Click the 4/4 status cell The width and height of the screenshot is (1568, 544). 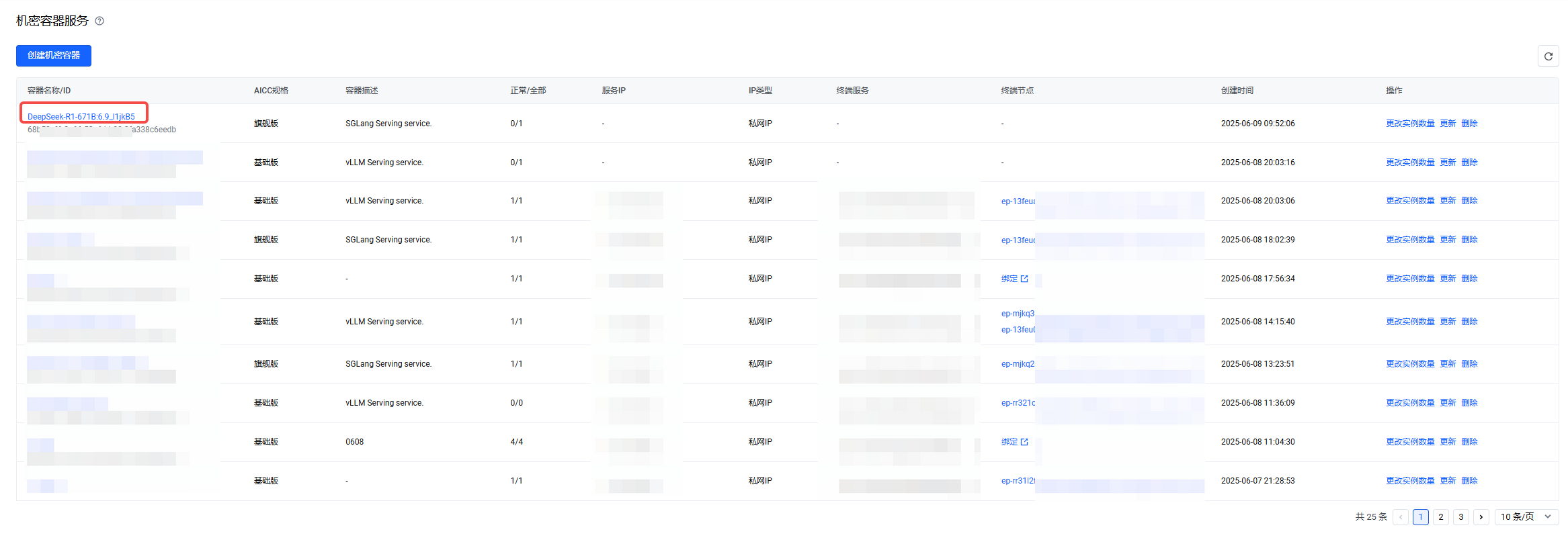pos(517,442)
